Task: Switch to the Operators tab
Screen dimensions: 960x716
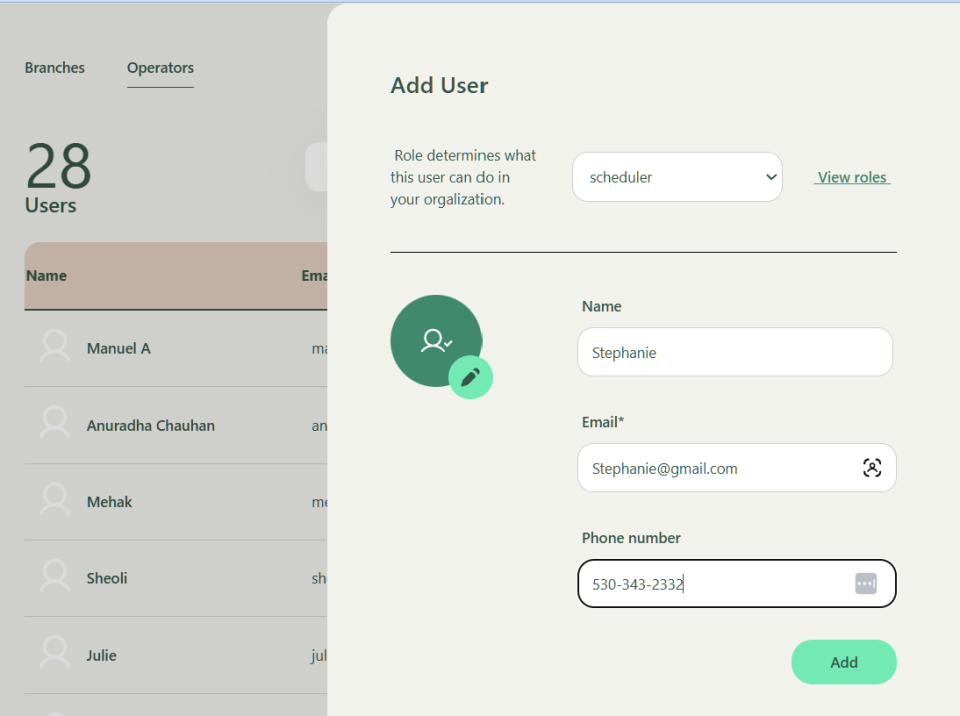Action: click(x=160, y=68)
